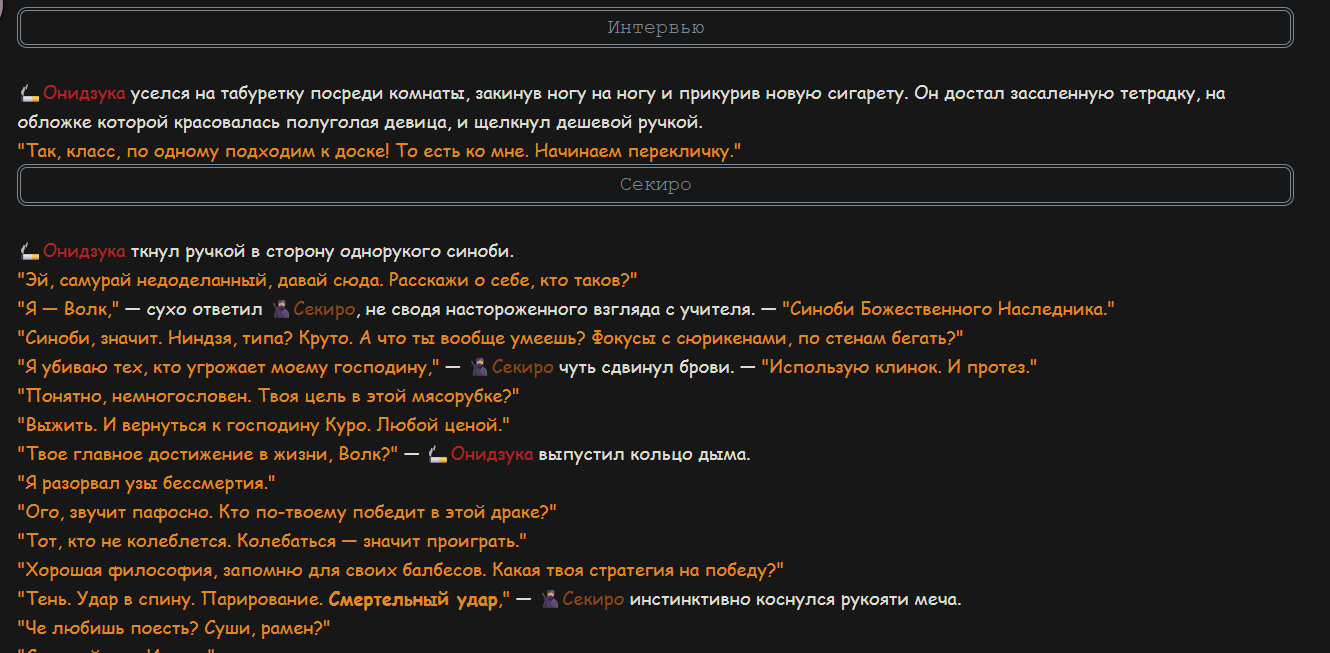Click line 'Выжить. И вернуться к господину Куро.'
The width and height of the screenshot is (1330, 653).
click(265, 425)
